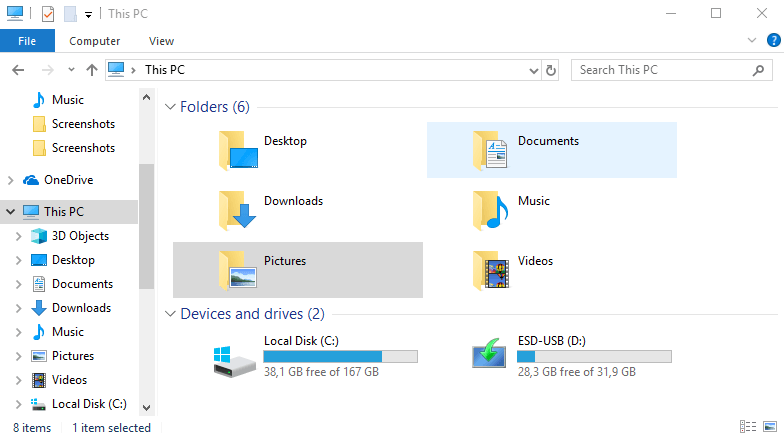Switch to Large icons view in status bar
The height and width of the screenshot is (437, 784).
click(770, 426)
